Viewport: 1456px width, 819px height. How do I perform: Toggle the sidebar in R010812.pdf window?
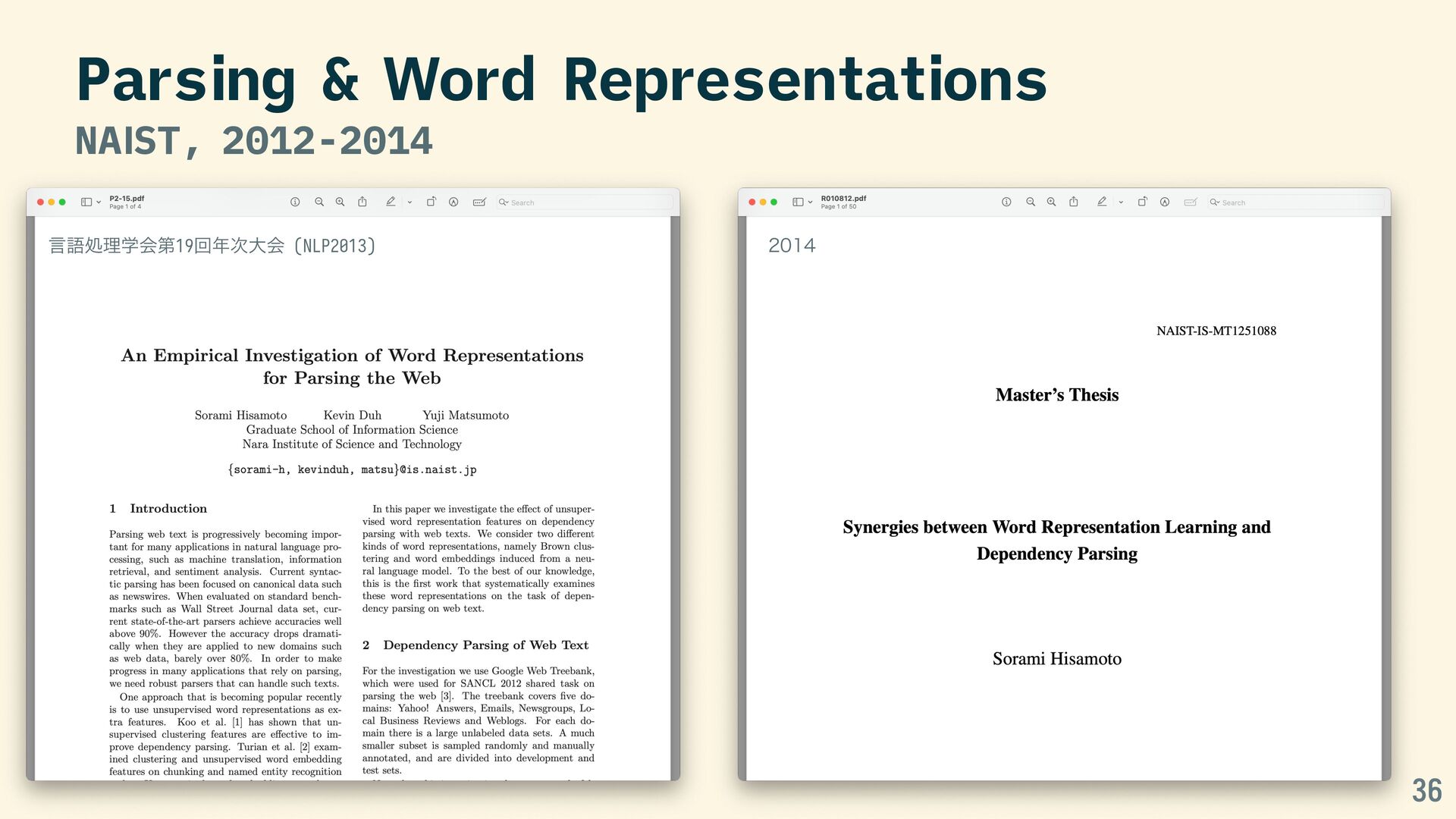point(798,202)
